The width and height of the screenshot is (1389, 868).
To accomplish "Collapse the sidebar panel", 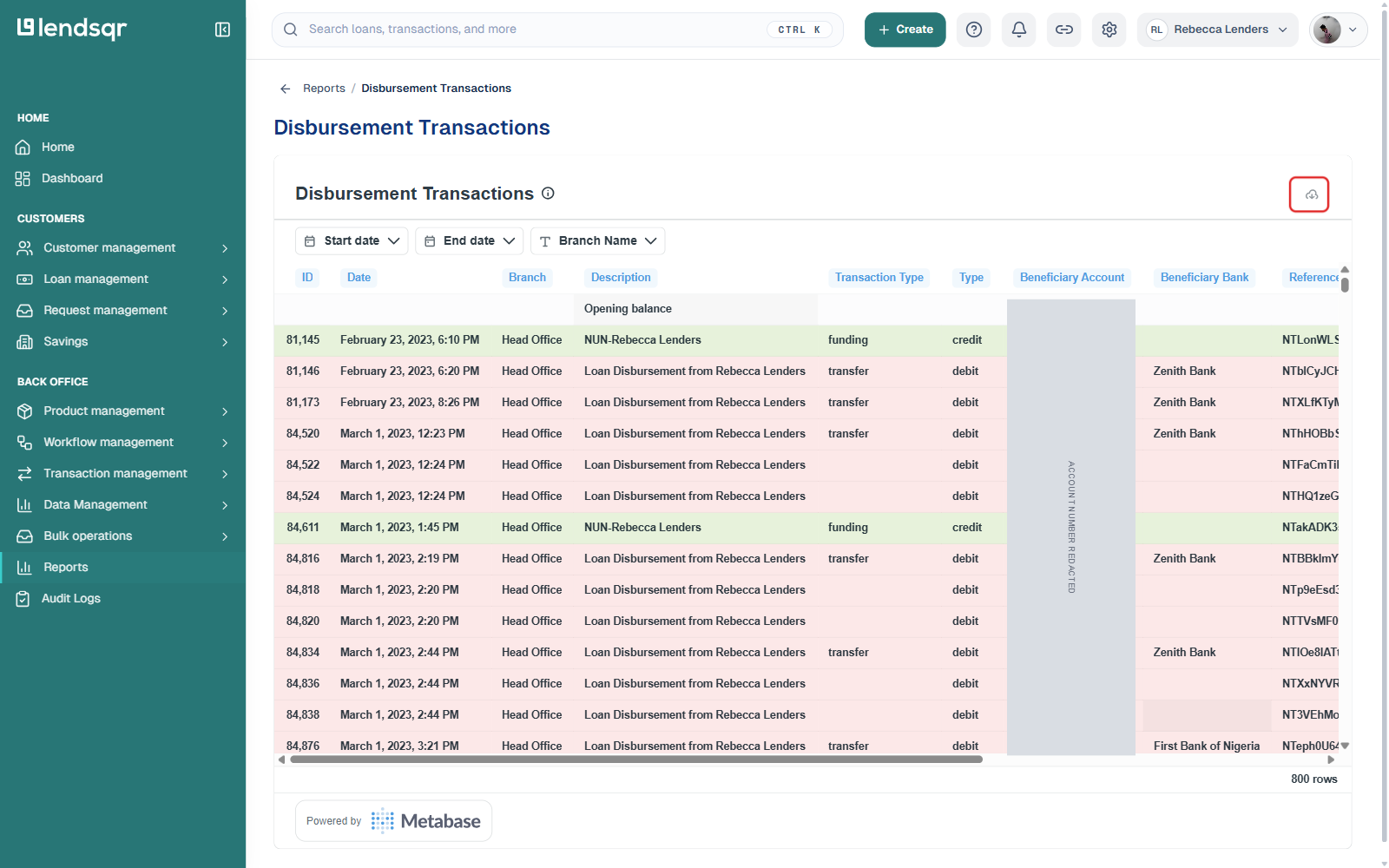I will point(222,30).
